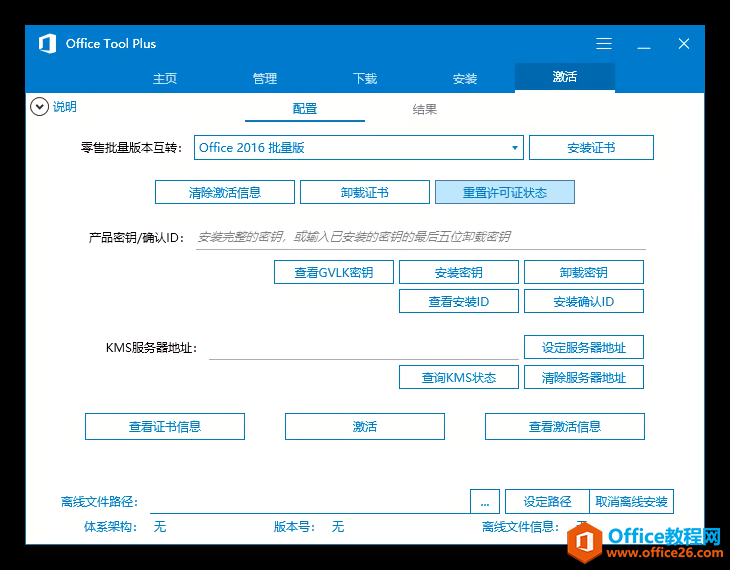The height and width of the screenshot is (570, 730).
Task: Focus the 产品密钥/确认ID input field
Action: (420, 238)
